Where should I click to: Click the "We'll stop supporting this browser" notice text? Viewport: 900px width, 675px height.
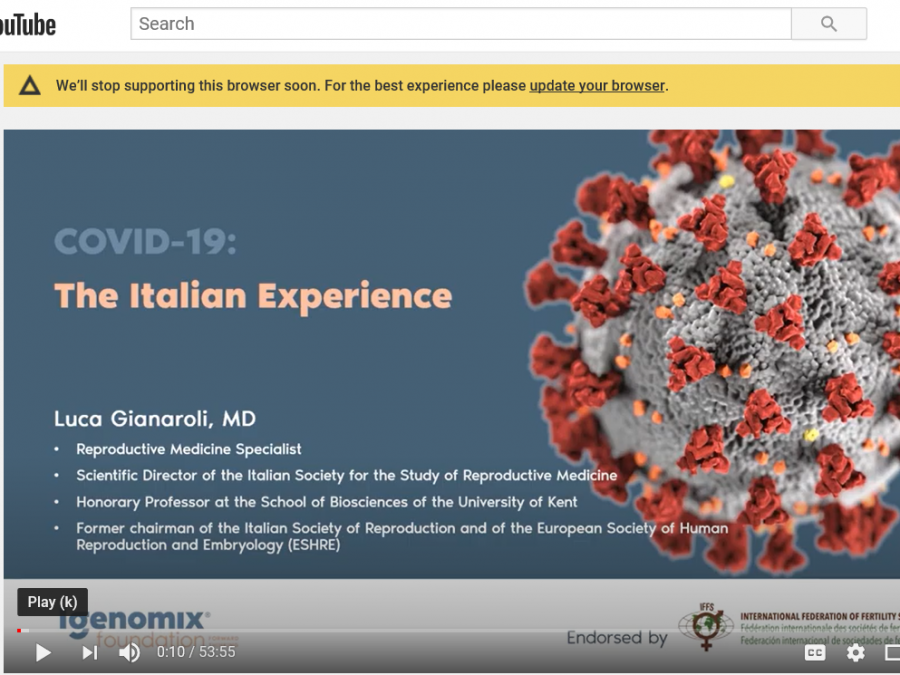point(362,86)
